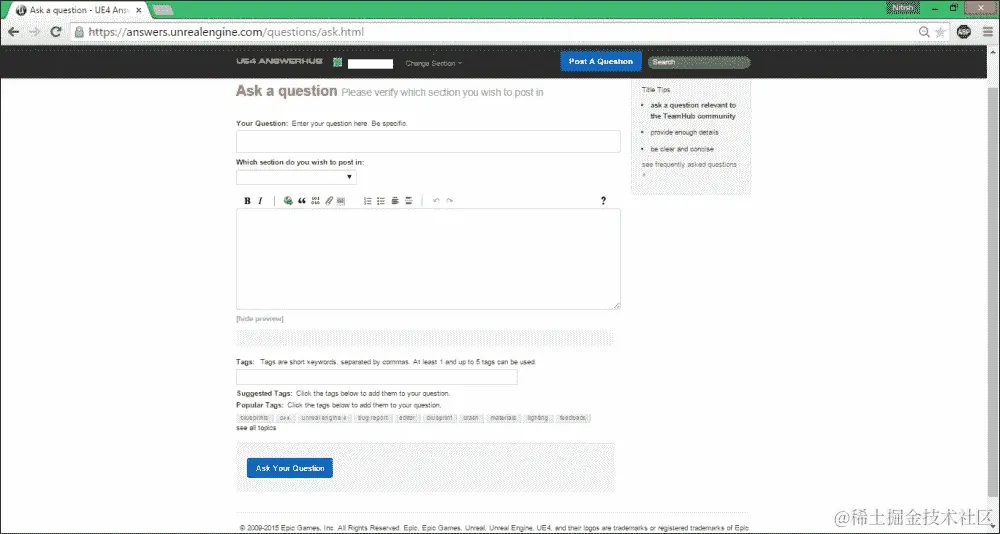
Task: Submit with the Ask Your Question button
Action: pyautogui.click(x=290, y=468)
